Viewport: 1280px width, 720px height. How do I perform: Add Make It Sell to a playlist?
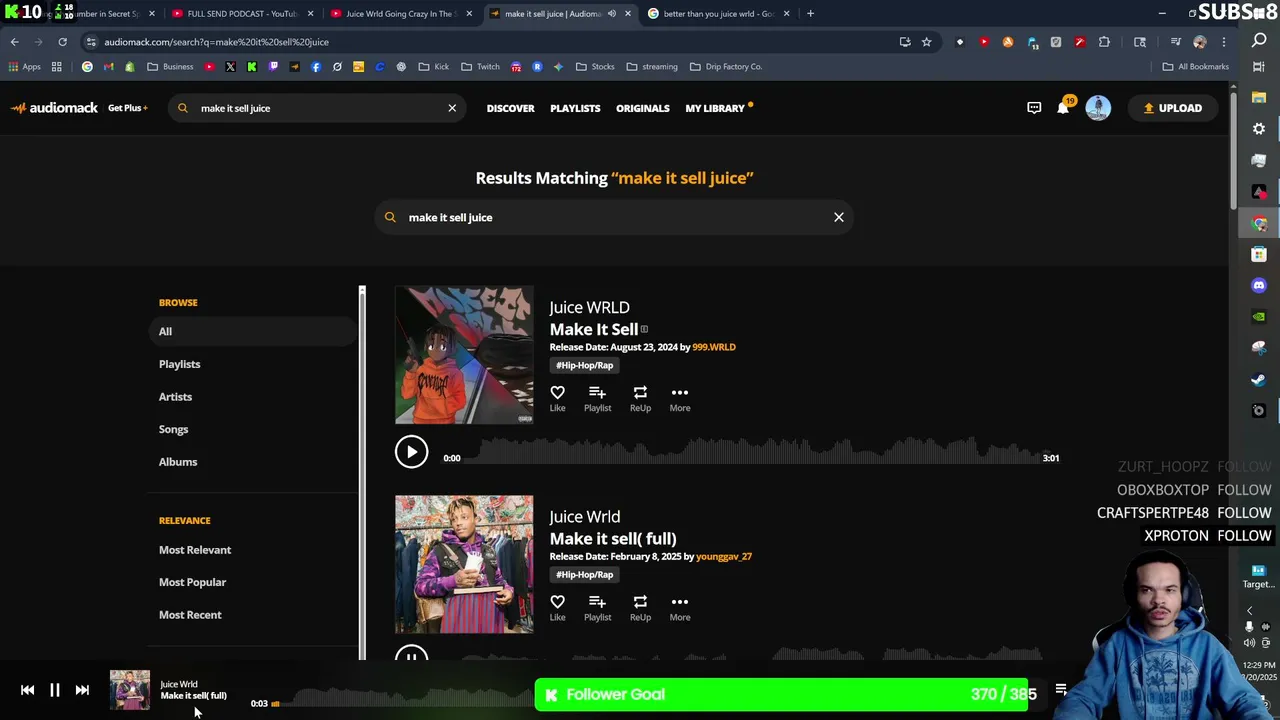[597, 398]
